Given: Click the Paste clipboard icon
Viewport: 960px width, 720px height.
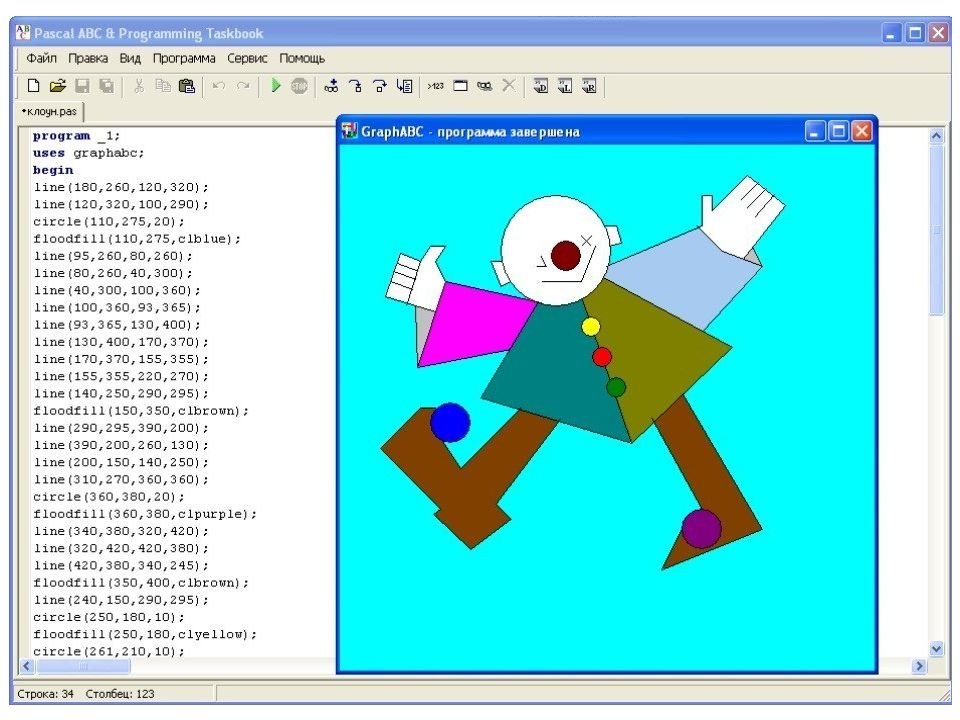Looking at the screenshot, I should point(187,86).
